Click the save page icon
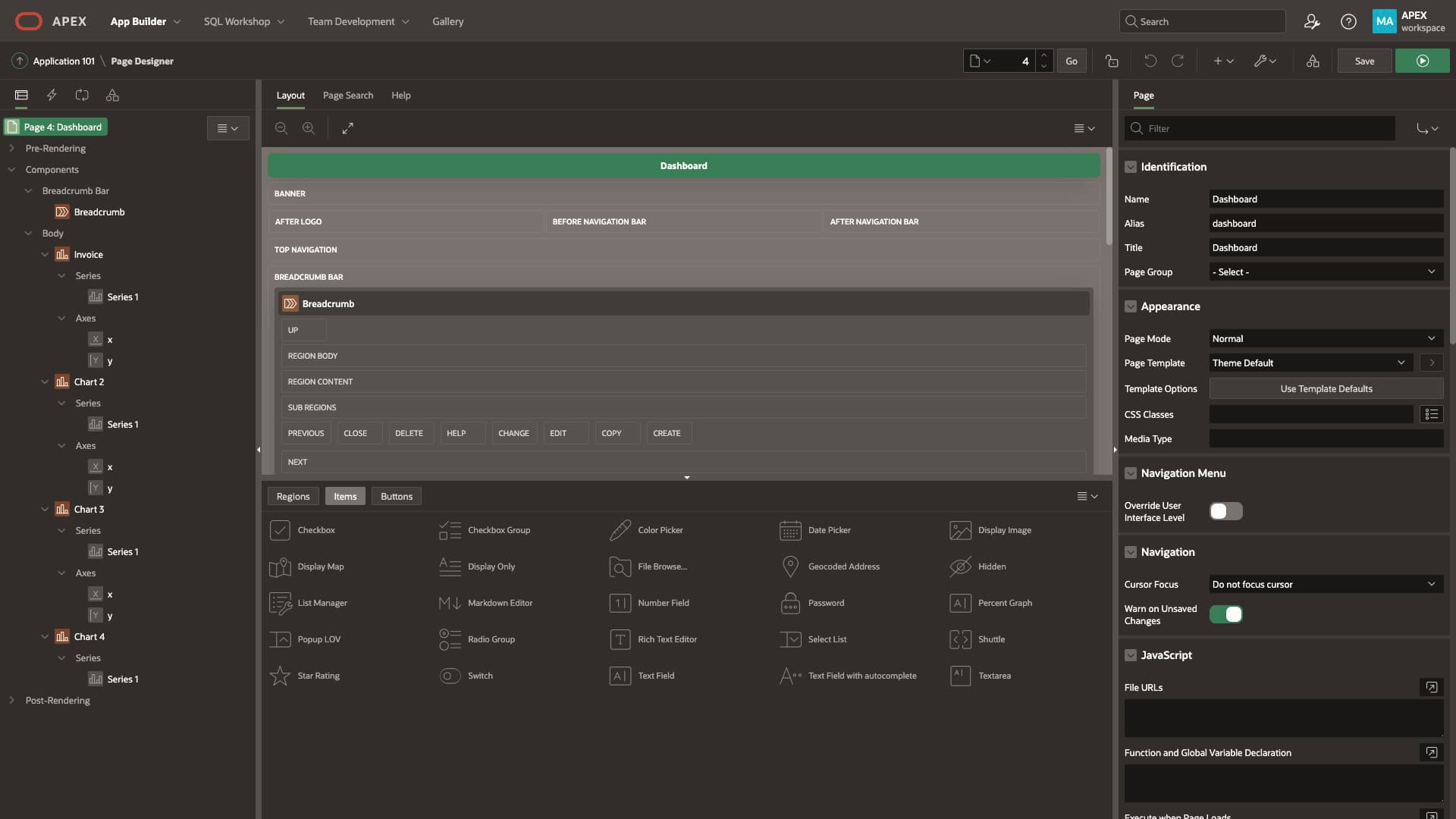The width and height of the screenshot is (1456, 819). tap(1364, 61)
